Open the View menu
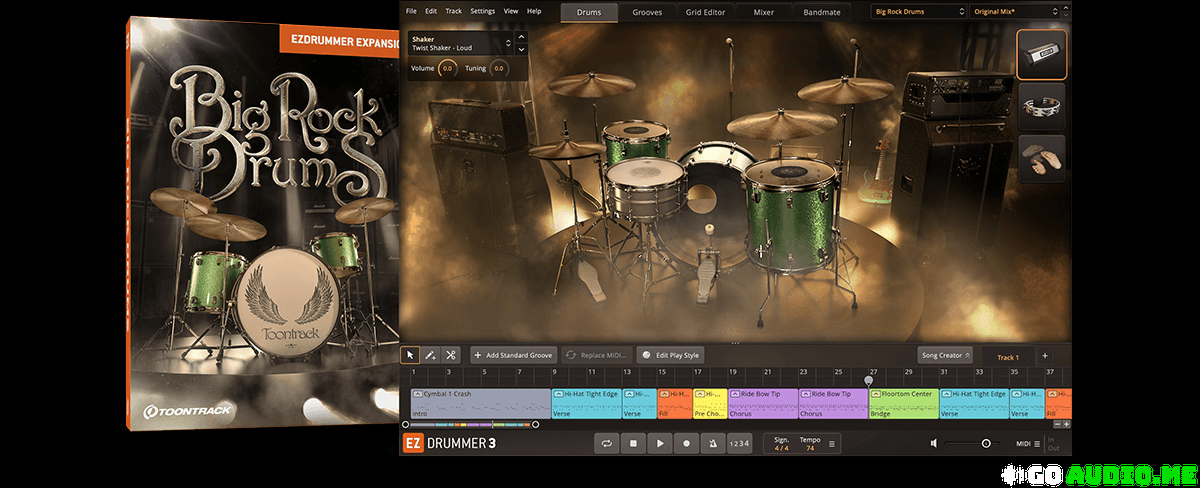This screenshot has height=488, width=1200. tap(511, 11)
